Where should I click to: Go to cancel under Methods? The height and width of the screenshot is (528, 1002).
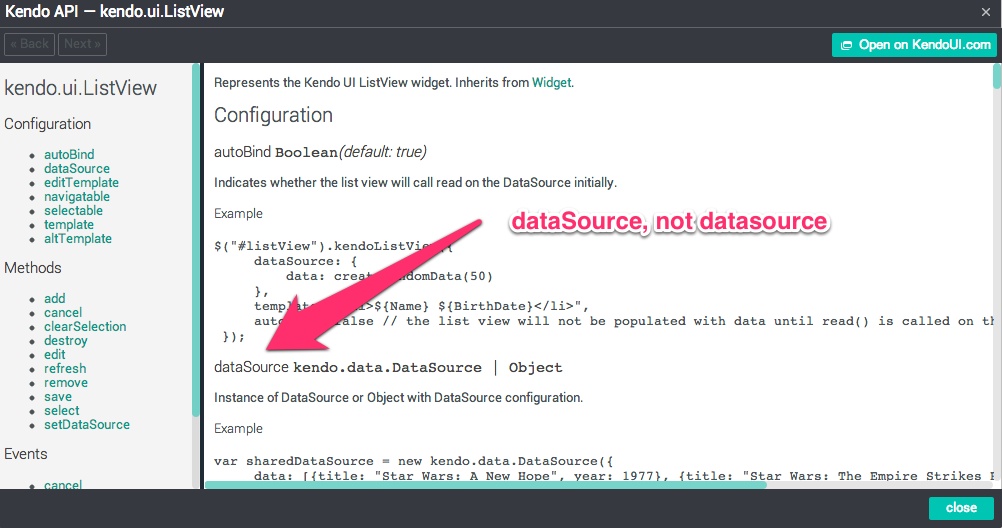tap(63, 313)
